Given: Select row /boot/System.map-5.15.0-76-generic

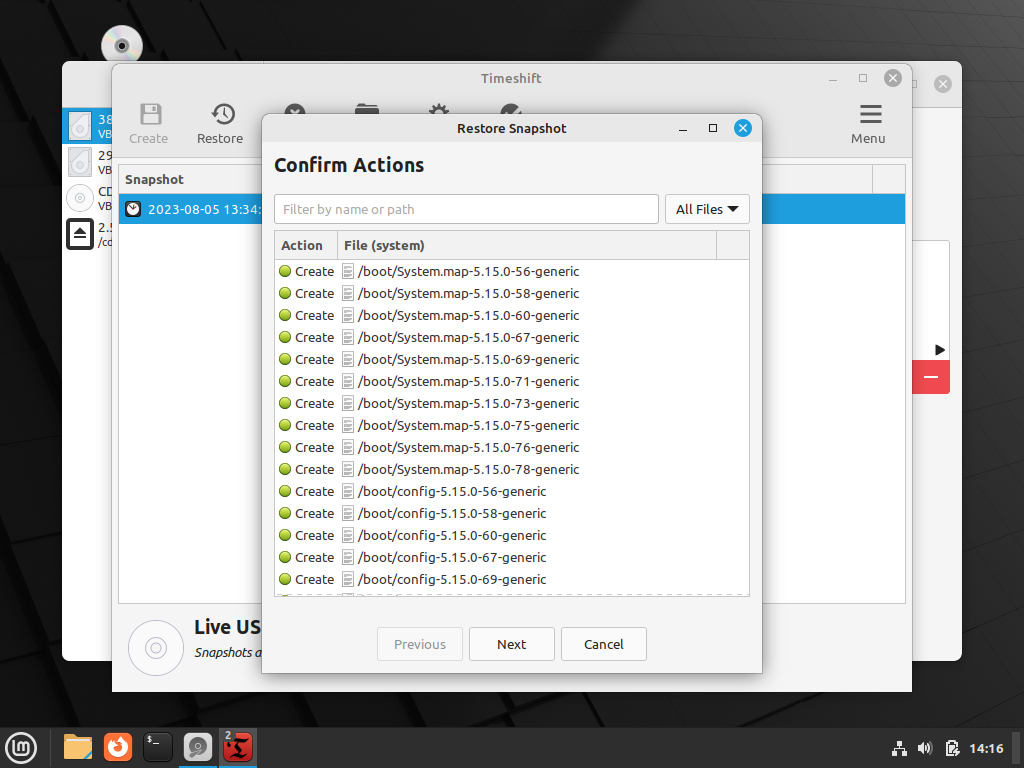Looking at the screenshot, I should 511,447.
